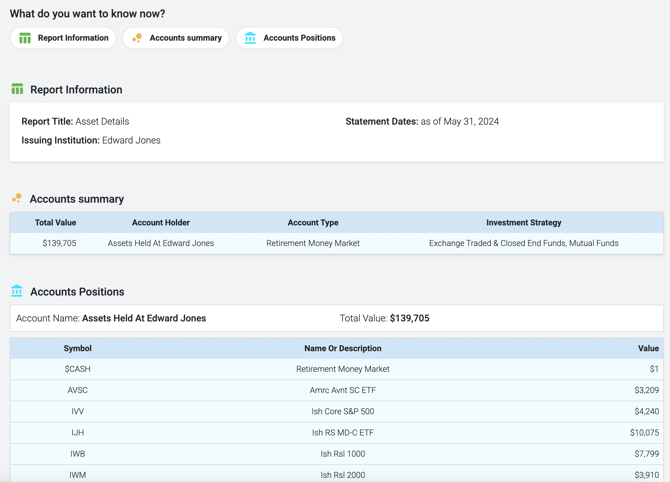This screenshot has height=482, width=670.
Task: Click the $3,209 value cell
Action: click(x=646, y=390)
